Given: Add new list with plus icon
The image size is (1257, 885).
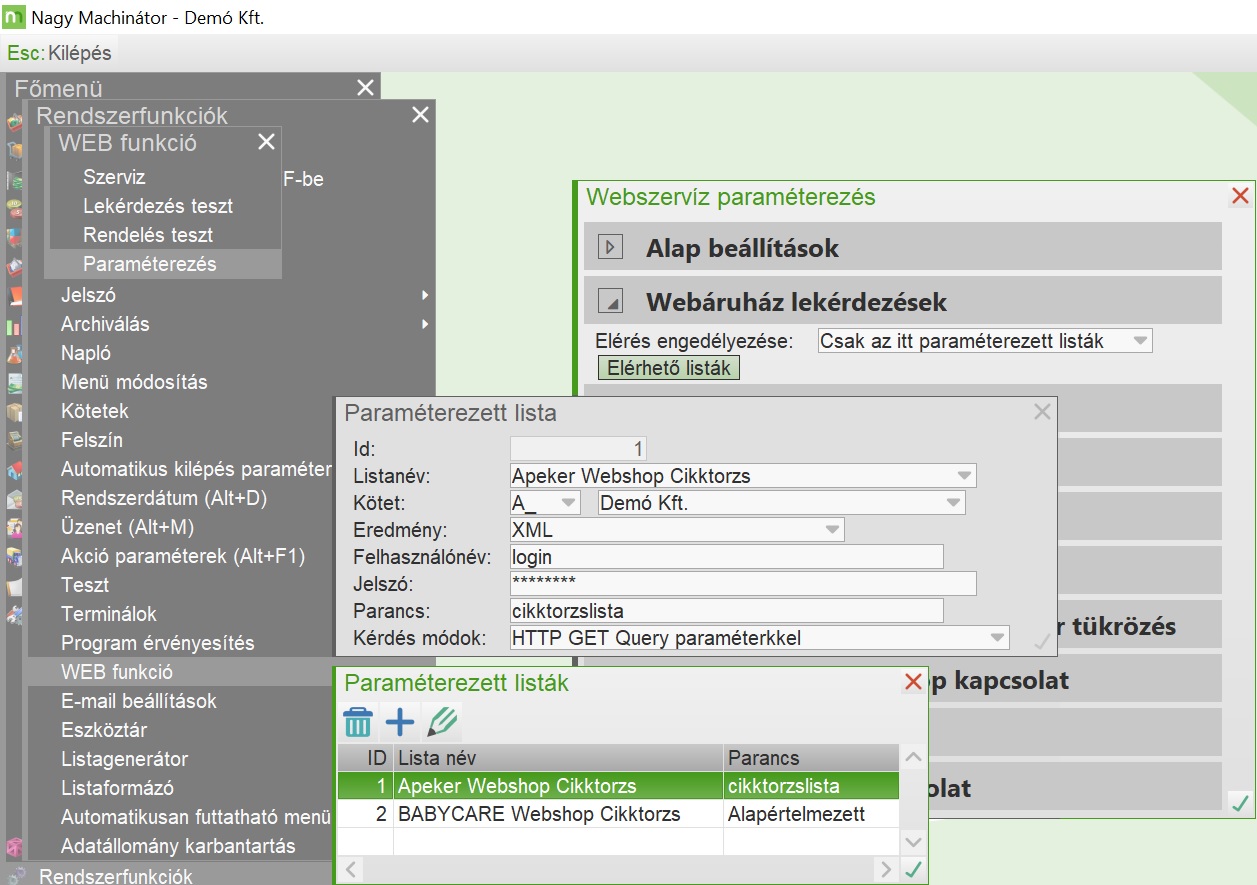Looking at the screenshot, I should click(400, 721).
